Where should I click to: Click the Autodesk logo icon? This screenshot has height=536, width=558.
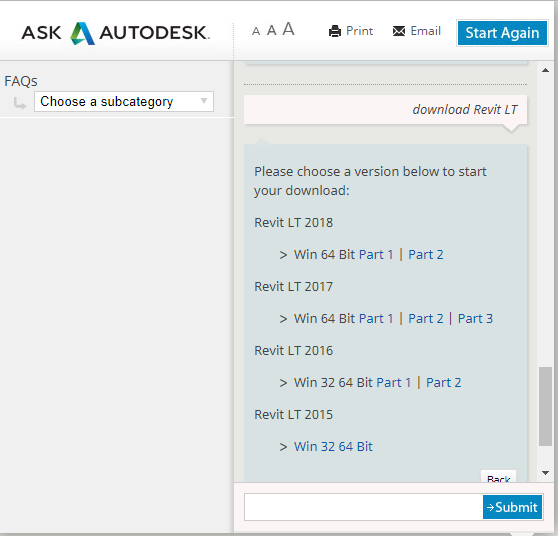(82, 33)
